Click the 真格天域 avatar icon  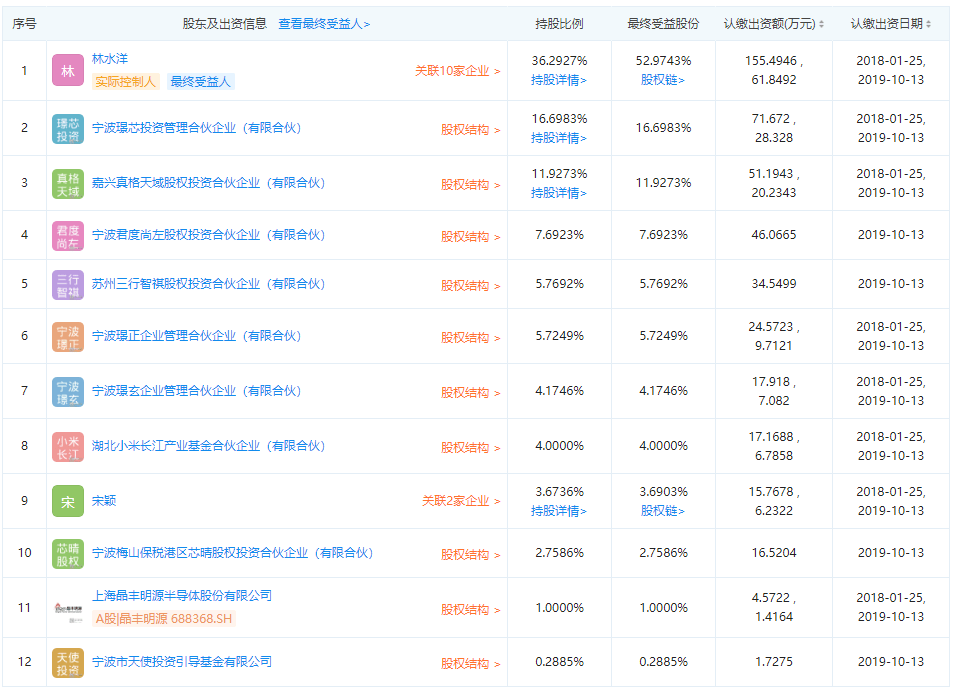point(66,182)
